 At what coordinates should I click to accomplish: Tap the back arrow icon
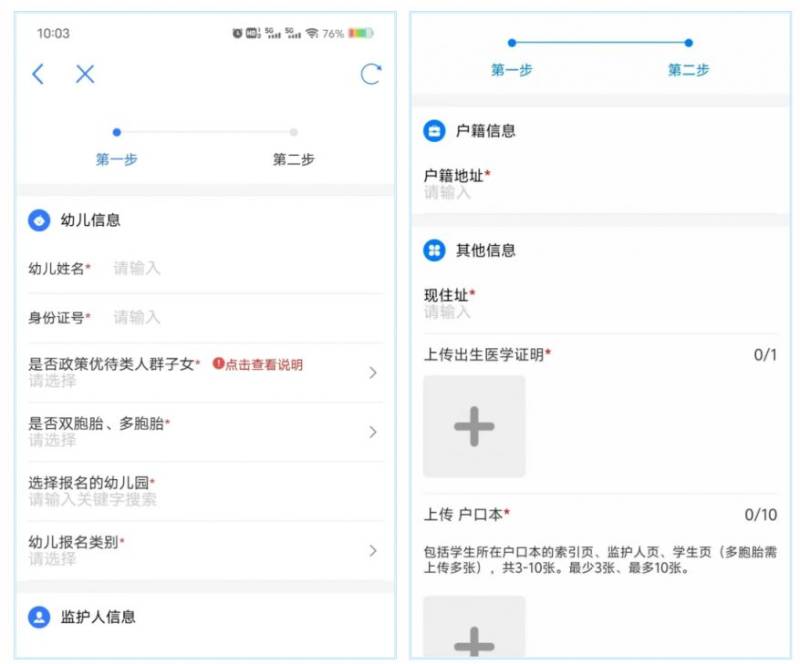38,74
